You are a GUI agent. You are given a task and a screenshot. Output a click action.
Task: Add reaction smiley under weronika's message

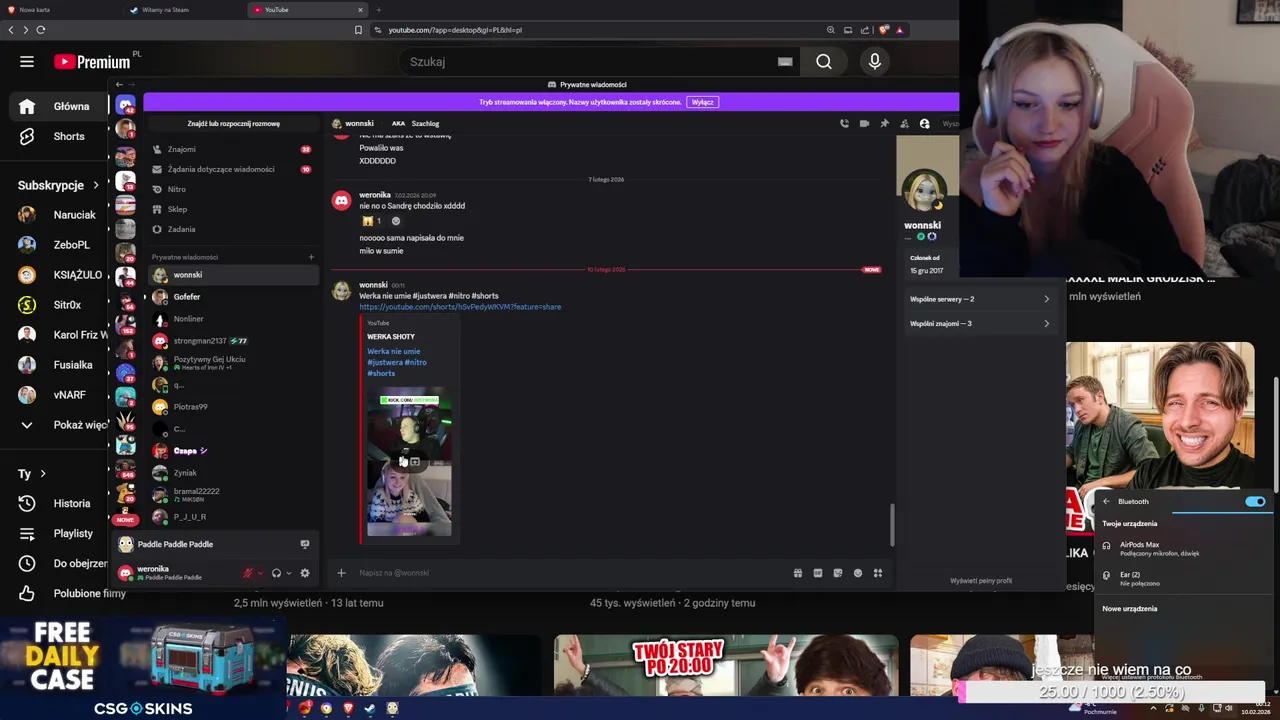(x=396, y=221)
